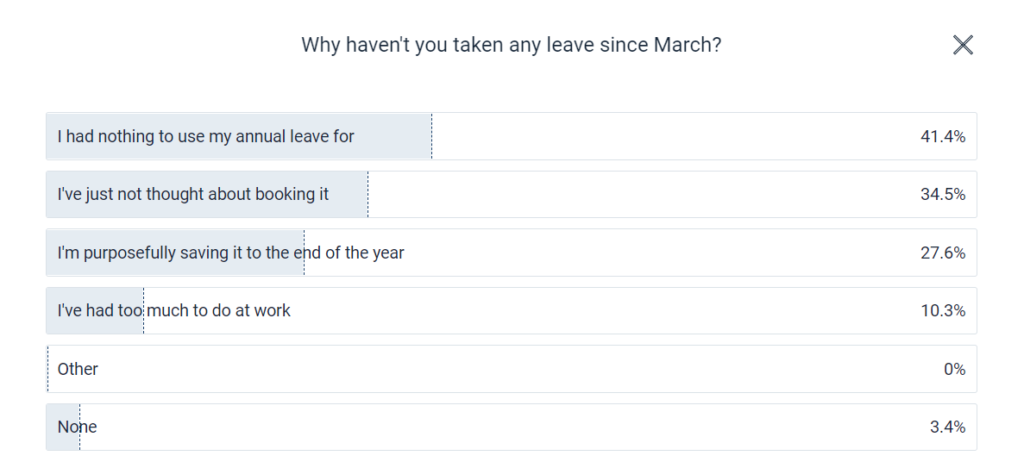1024x468 pixels.
Task: Select 'I had nothing to use my annual leave for' text
Action: pos(206,136)
